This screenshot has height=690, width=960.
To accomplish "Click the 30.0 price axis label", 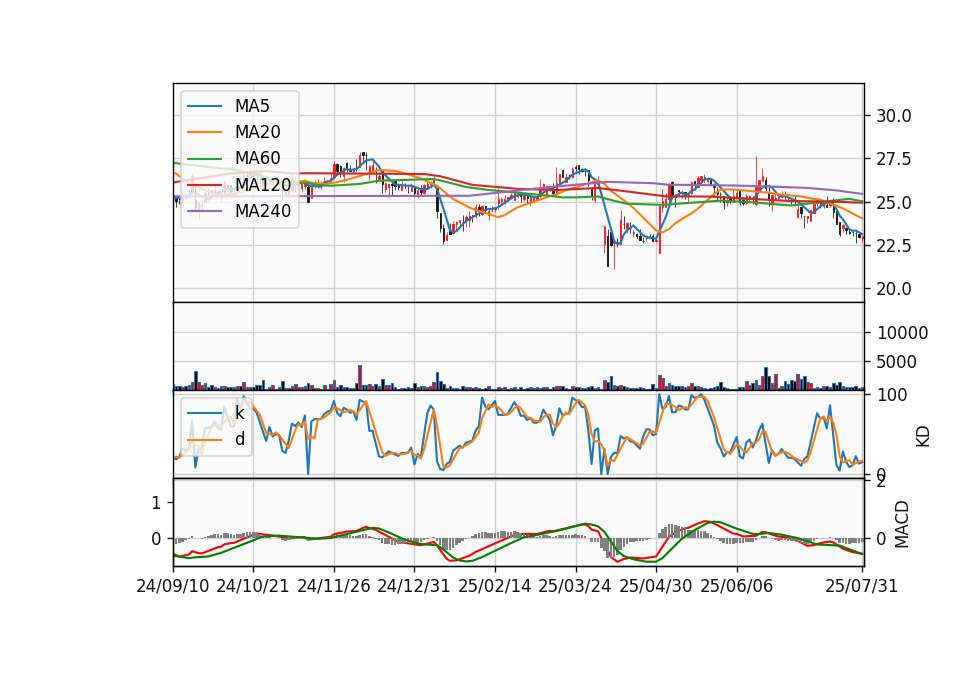I will tap(893, 116).
